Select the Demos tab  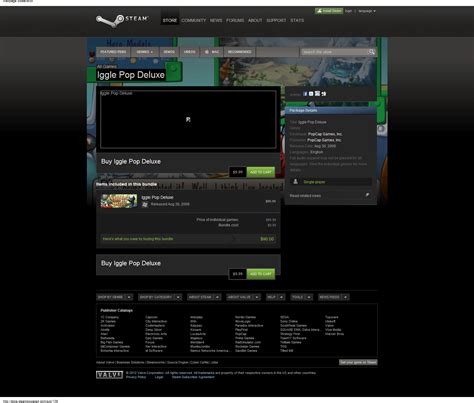click(x=169, y=52)
